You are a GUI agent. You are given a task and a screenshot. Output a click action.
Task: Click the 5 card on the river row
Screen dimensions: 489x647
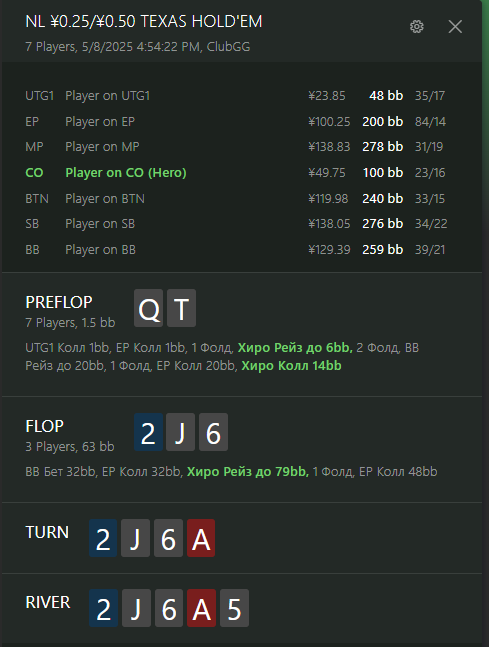pyautogui.click(x=234, y=608)
